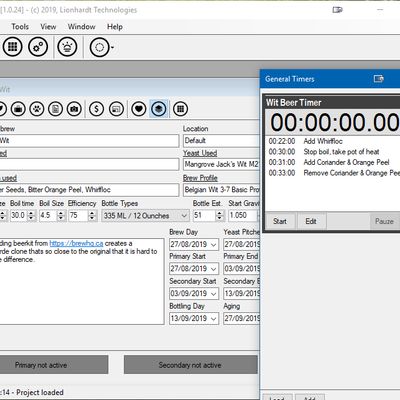Click the picture-in-picture window icon

(116, 109)
